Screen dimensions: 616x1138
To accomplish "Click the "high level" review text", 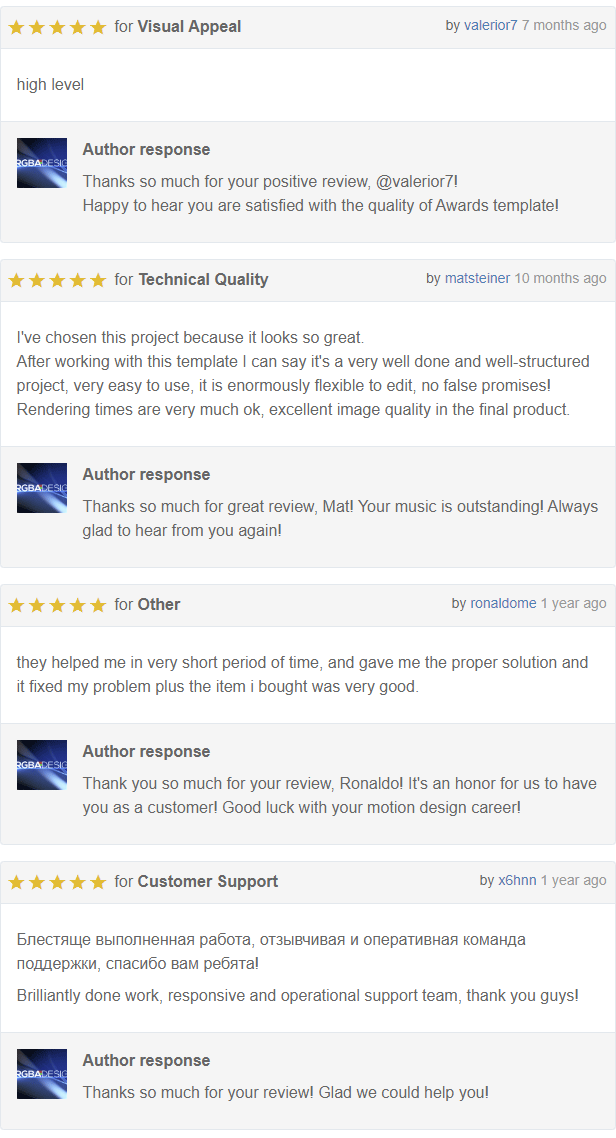I will pyautogui.click(x=51, y=85).
